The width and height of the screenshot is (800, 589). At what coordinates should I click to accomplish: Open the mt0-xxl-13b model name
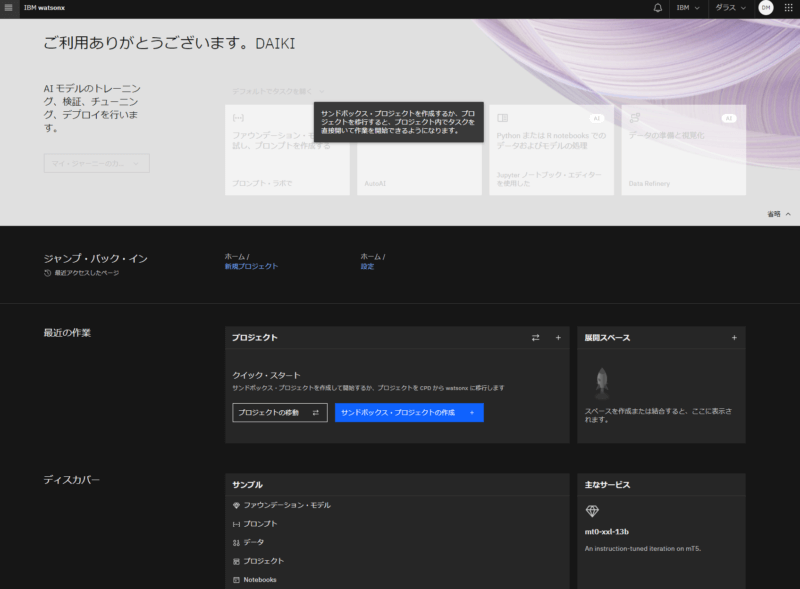[x=607, y=532]
